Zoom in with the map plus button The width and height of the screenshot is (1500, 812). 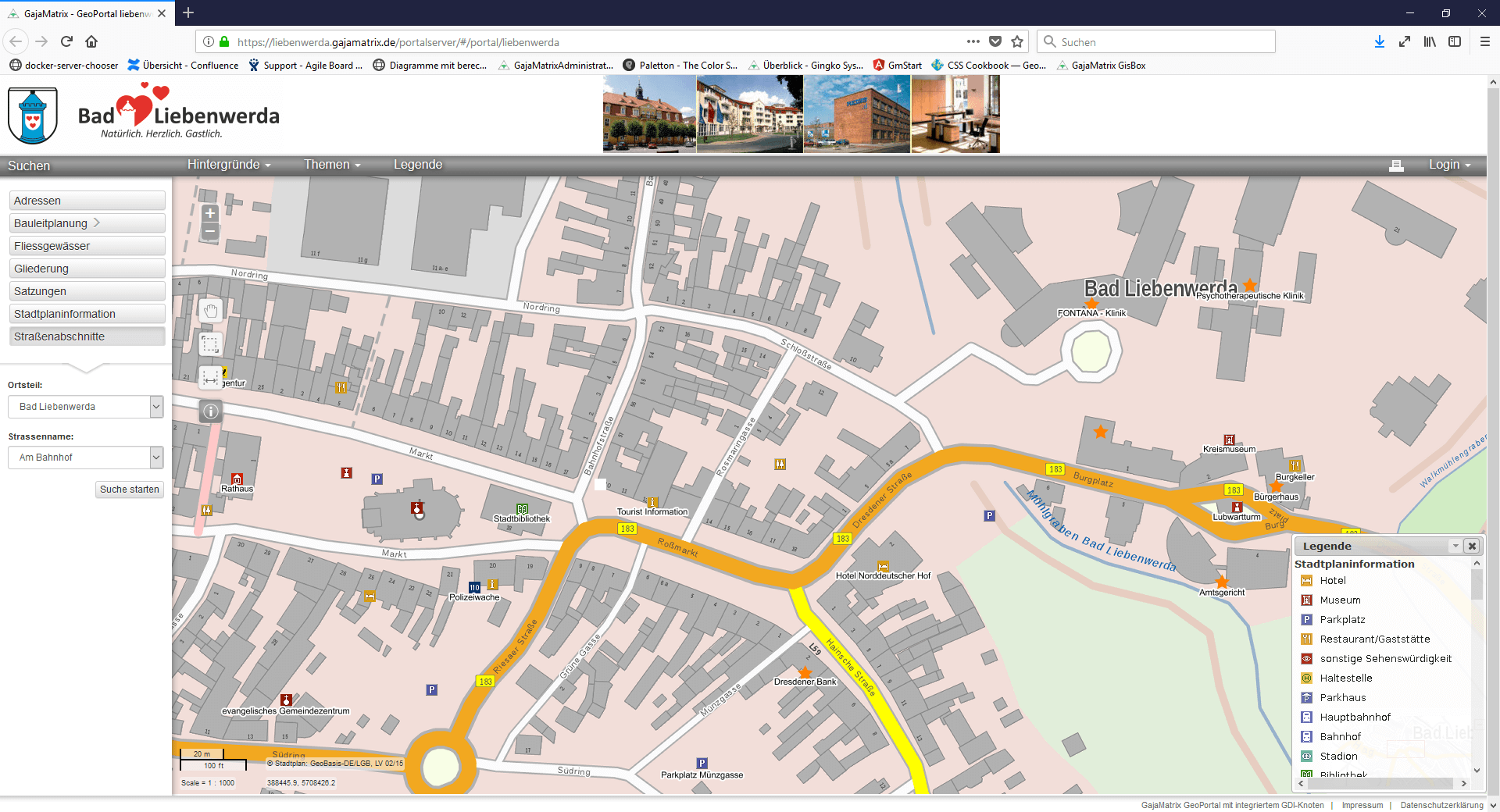pos(209,213)
